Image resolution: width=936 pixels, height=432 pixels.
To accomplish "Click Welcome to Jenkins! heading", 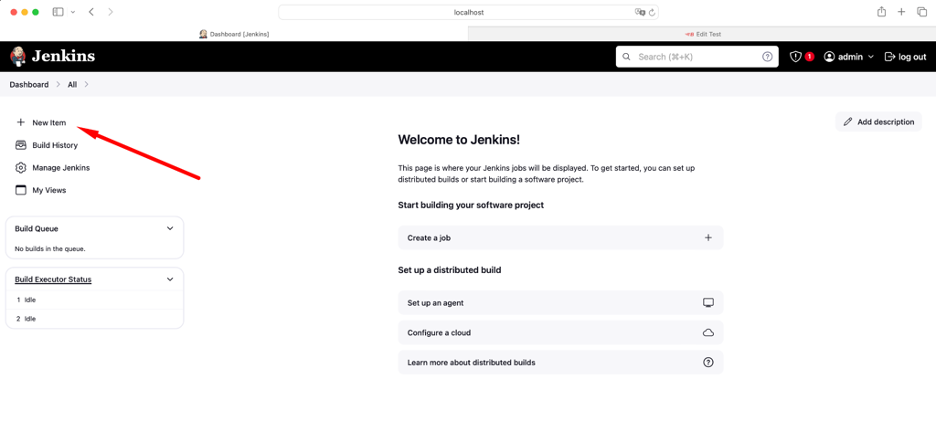I will point(459,140).
